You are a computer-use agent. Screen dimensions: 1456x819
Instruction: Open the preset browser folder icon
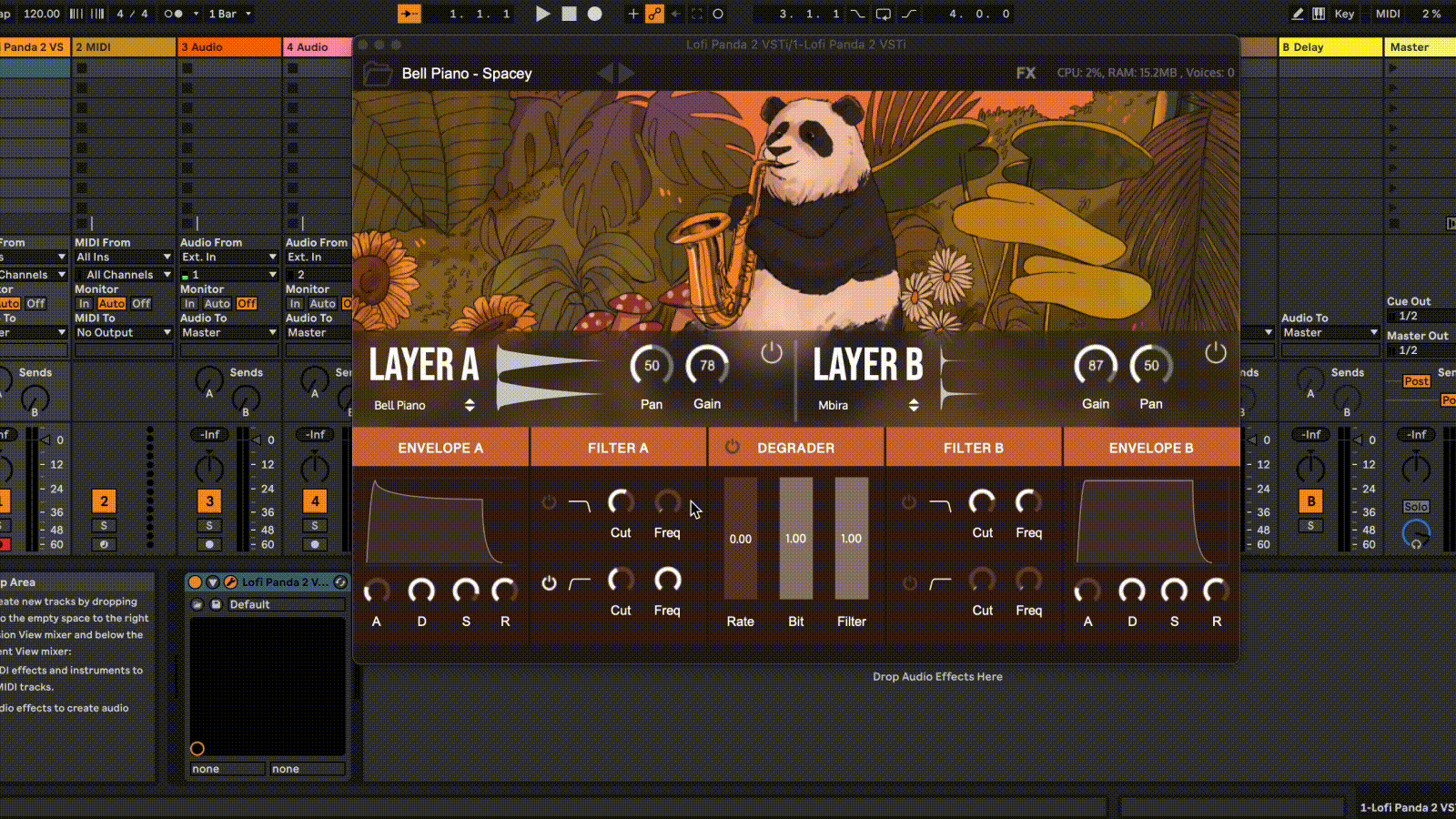[377, 74]
